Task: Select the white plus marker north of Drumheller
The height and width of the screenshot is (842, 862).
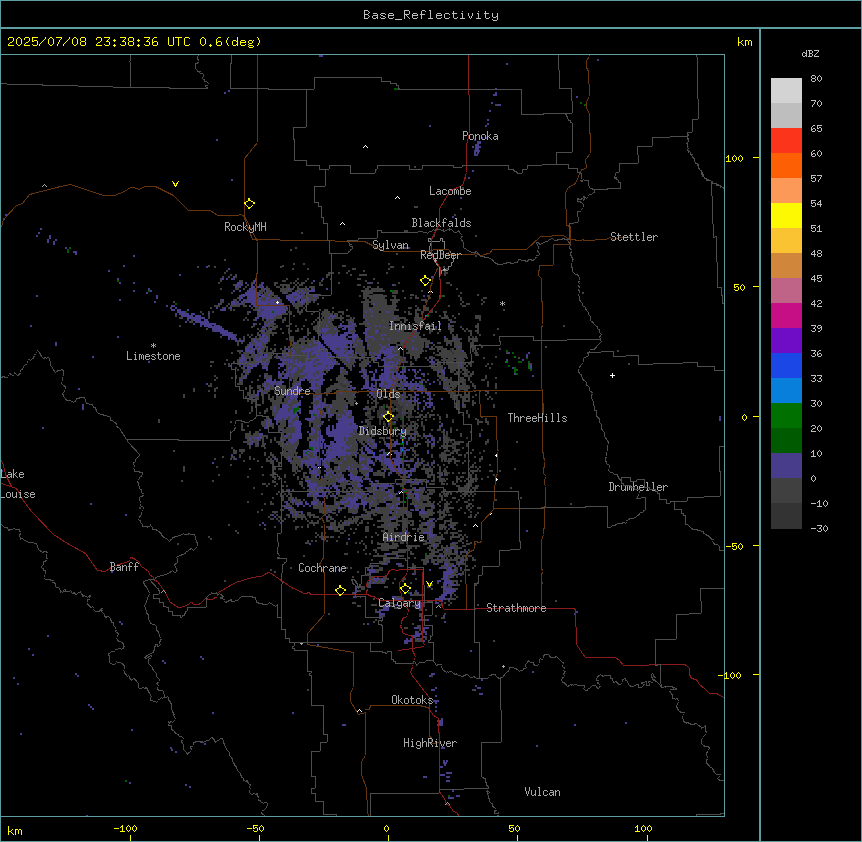Action: [612, 375]
